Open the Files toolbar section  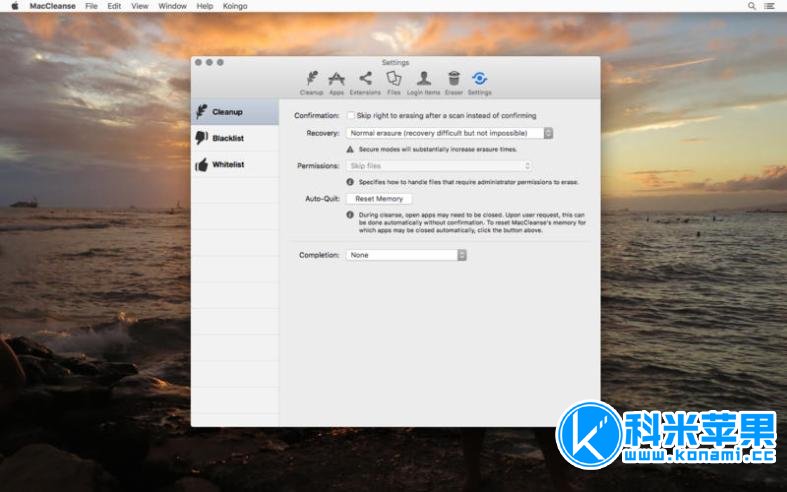point(394,83)
